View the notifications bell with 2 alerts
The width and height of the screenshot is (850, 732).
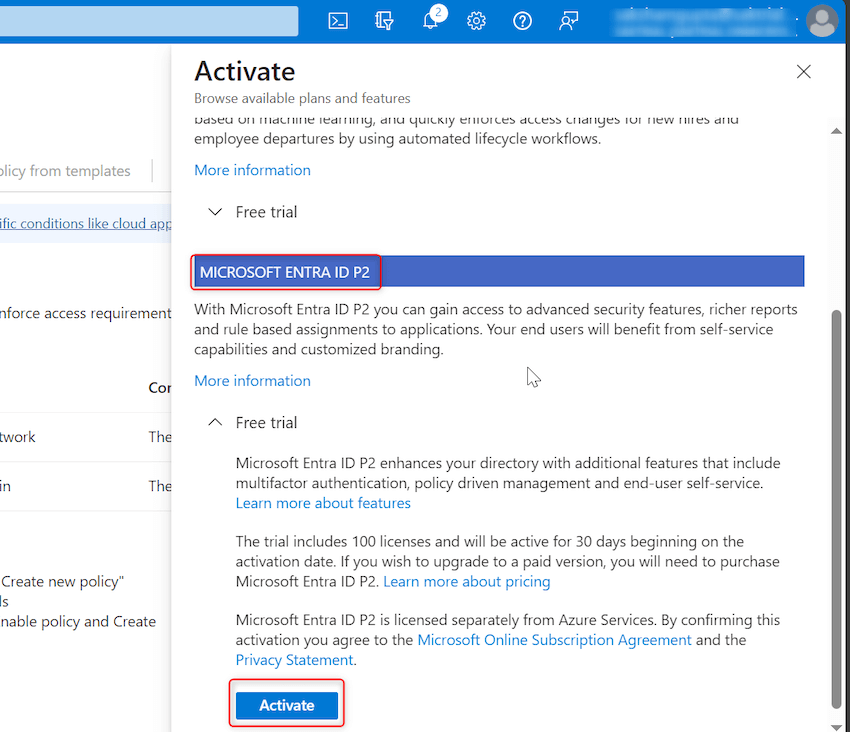[430, 20]
